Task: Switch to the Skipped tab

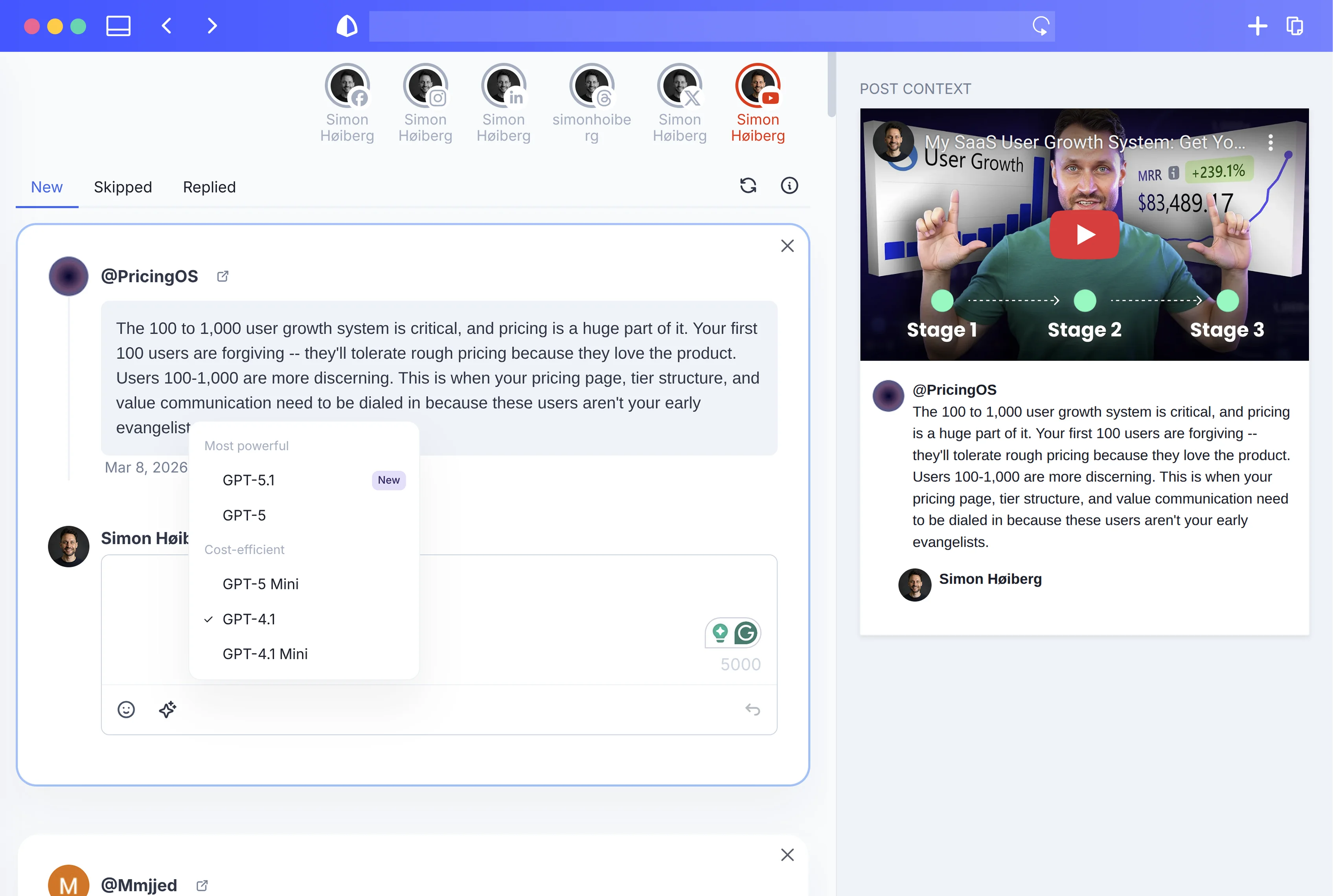Action: pos(122,187)
